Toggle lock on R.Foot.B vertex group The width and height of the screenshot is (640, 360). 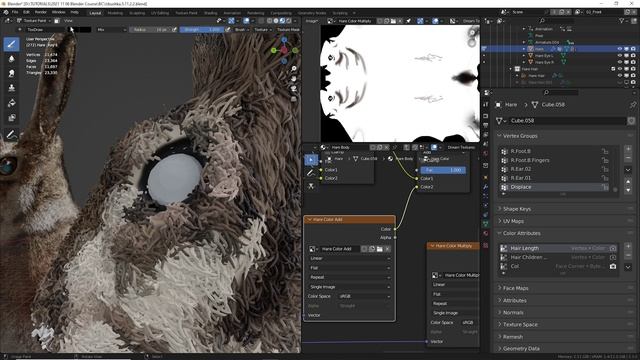tap(605, 151)
